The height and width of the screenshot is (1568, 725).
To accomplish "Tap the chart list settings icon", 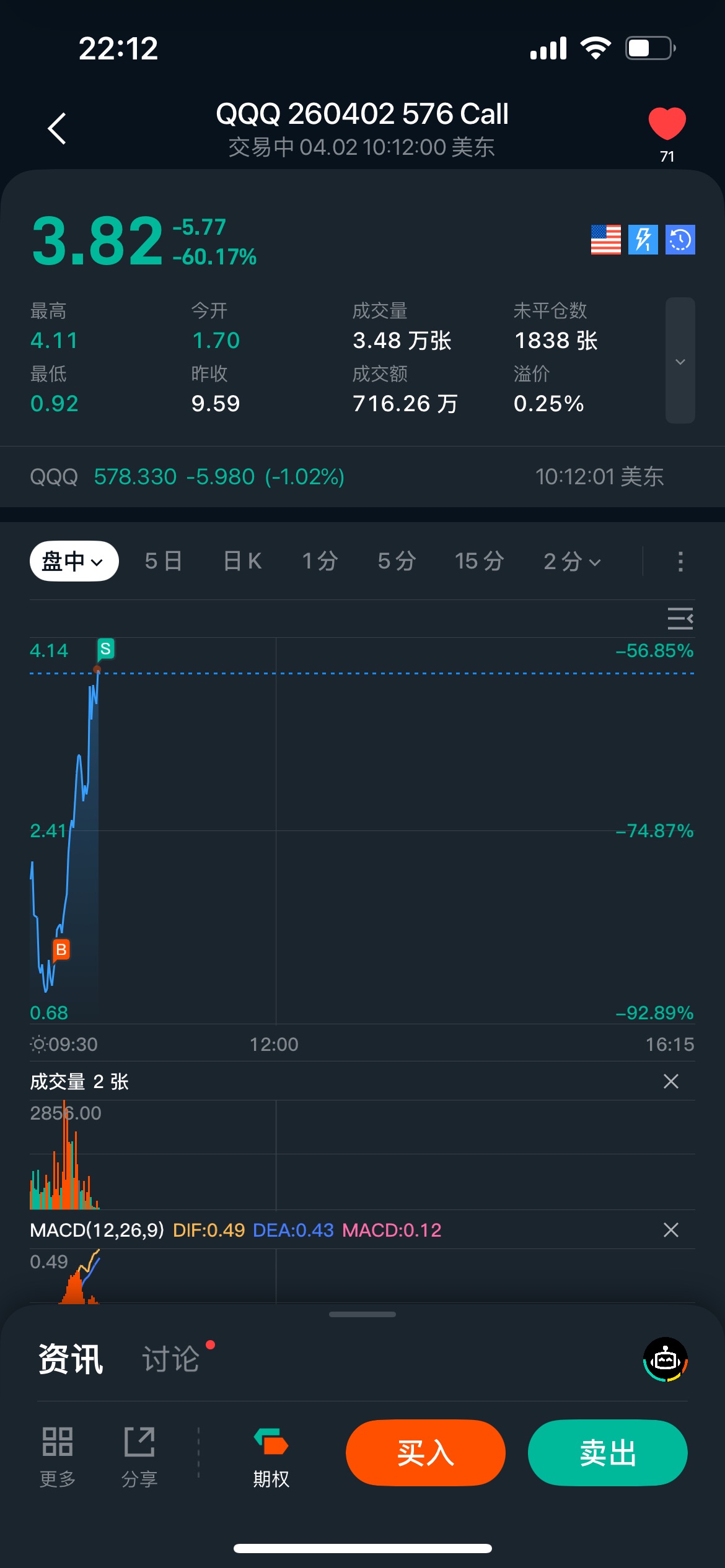I will [x=680, y=618].
